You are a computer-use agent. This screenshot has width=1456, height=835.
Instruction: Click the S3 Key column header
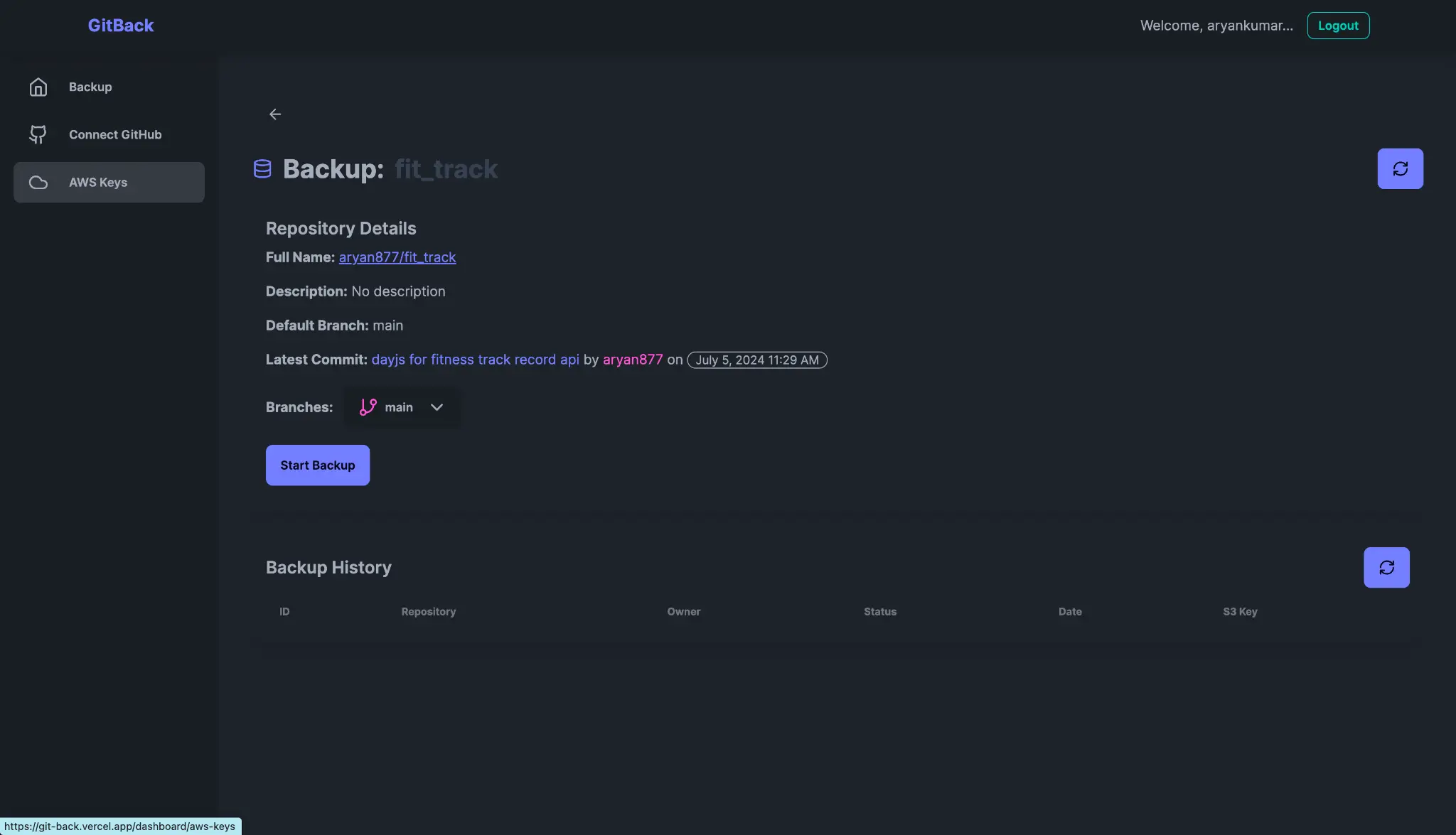1239,611
